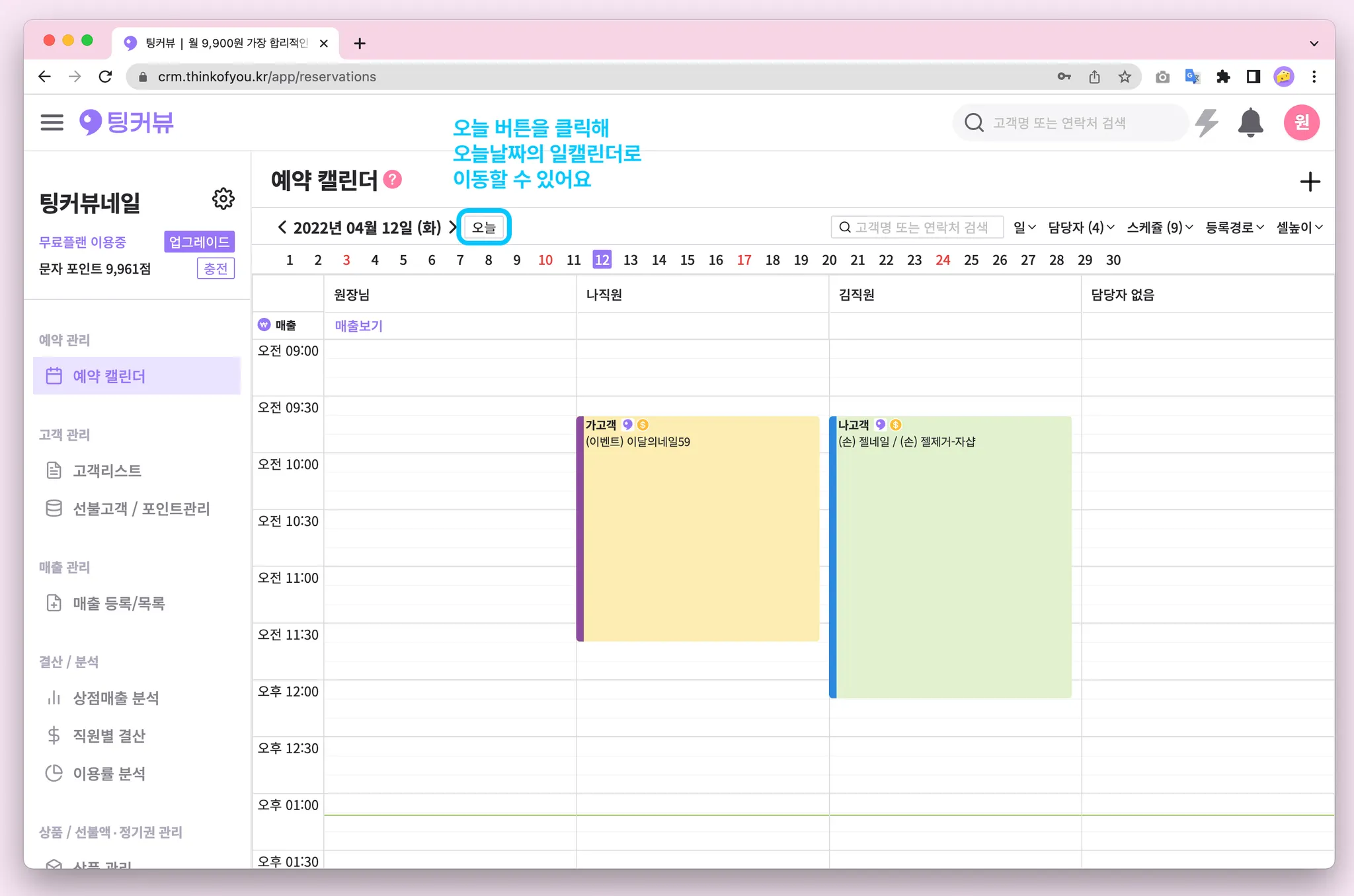Image resolution: width=1354 pixels, height=896 pixels.
Task: Click the lightning bolt quick action icon
Action: pos(1207,123)
